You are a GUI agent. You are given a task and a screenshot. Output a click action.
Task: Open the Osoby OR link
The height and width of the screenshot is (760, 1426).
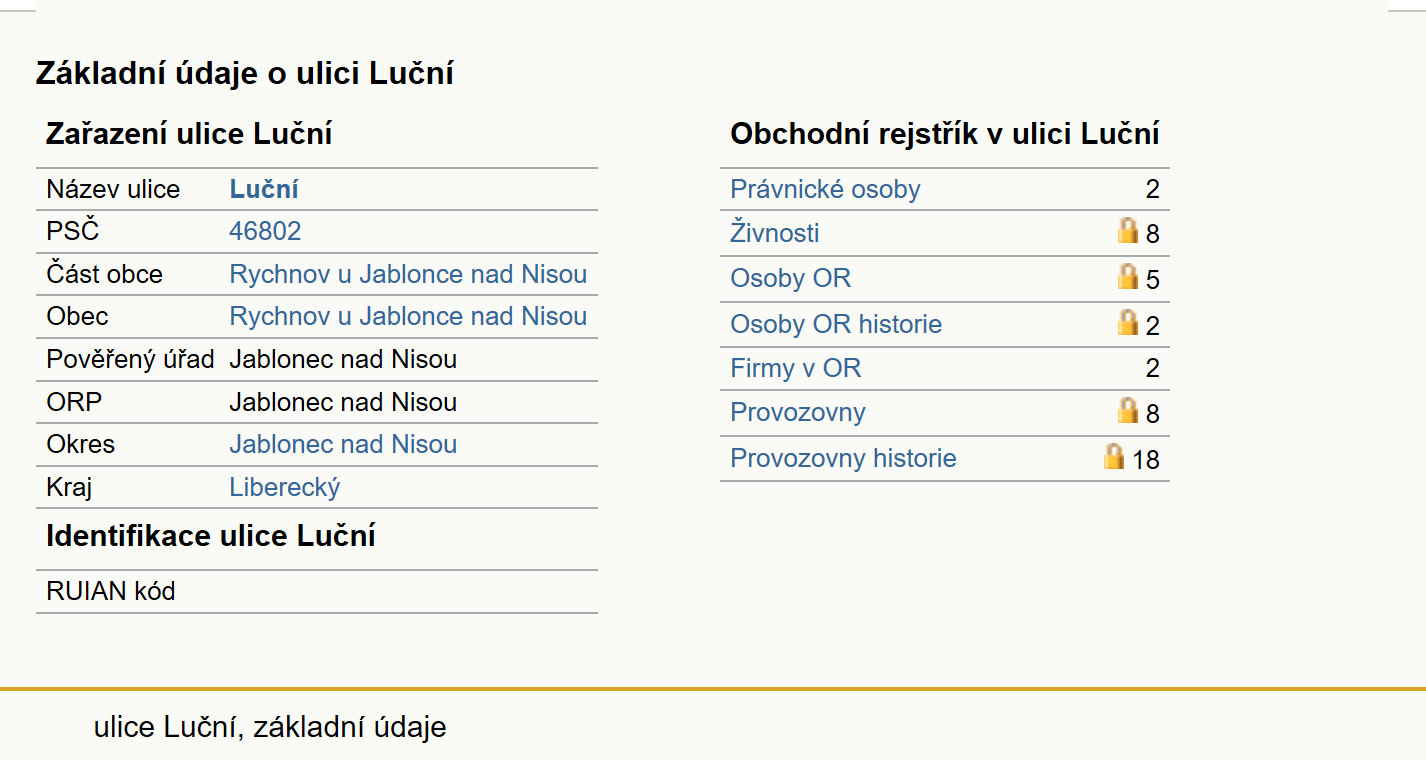click(x=790, y=278)
